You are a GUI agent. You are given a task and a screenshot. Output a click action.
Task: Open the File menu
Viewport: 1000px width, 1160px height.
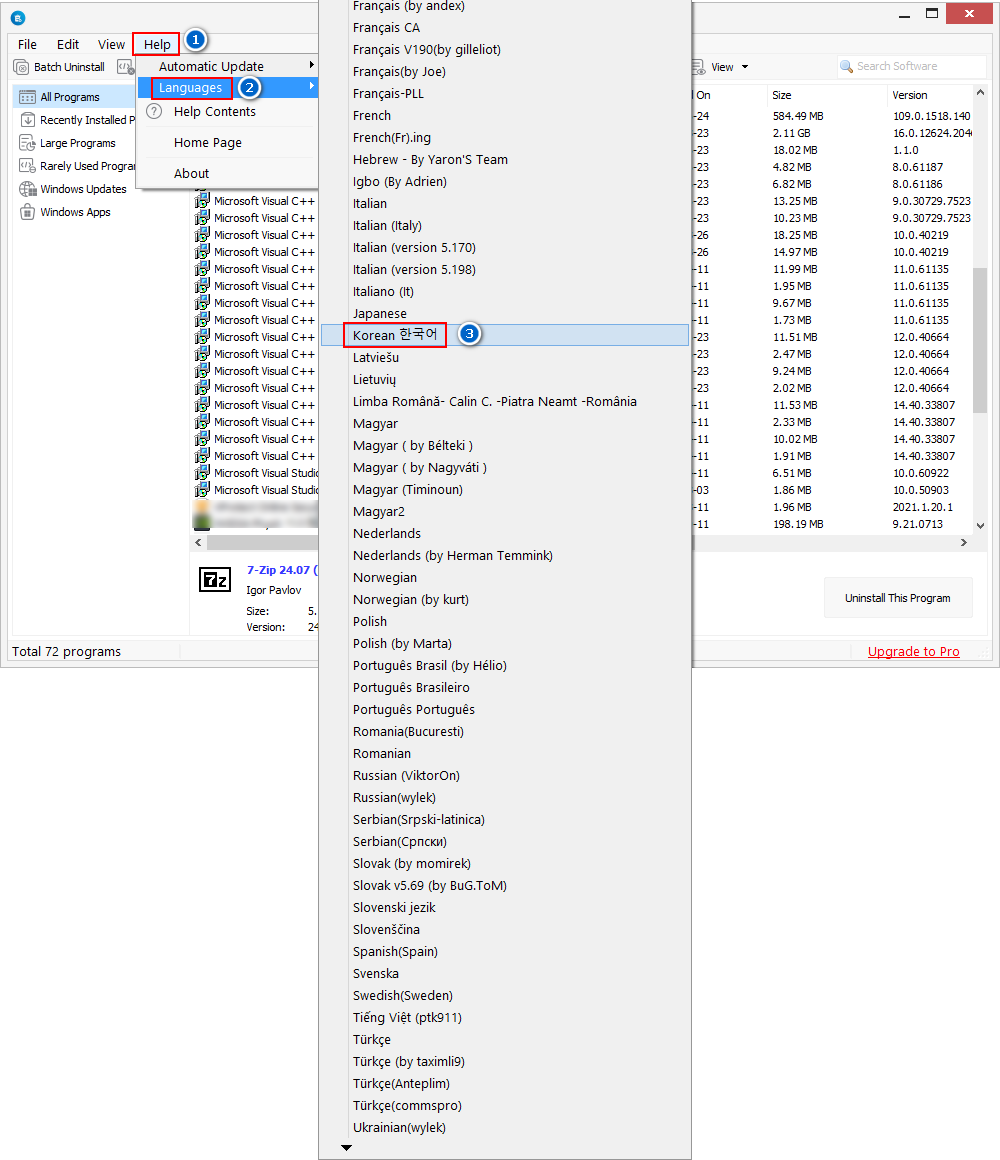[x=27, y=44]
